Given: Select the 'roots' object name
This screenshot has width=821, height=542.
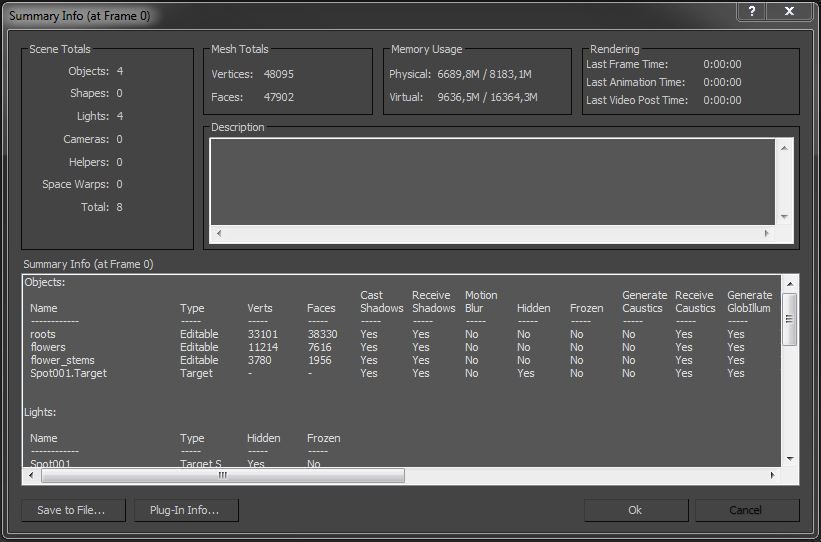Looking at the screenshot, I should point(43,334).
